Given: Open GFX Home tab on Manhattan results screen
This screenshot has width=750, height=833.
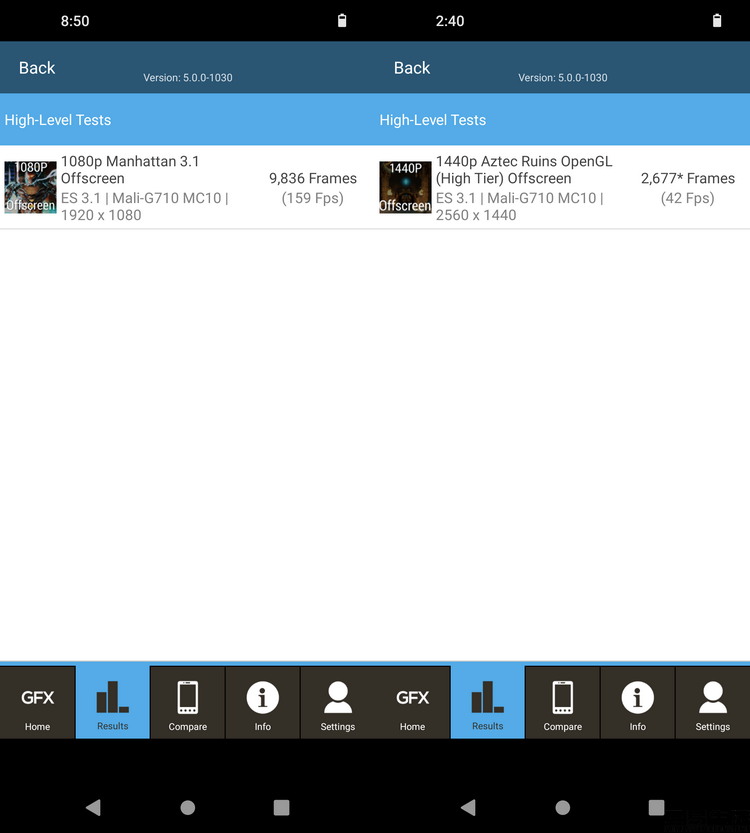Looking at the screenshot, I should pos(38,703).
